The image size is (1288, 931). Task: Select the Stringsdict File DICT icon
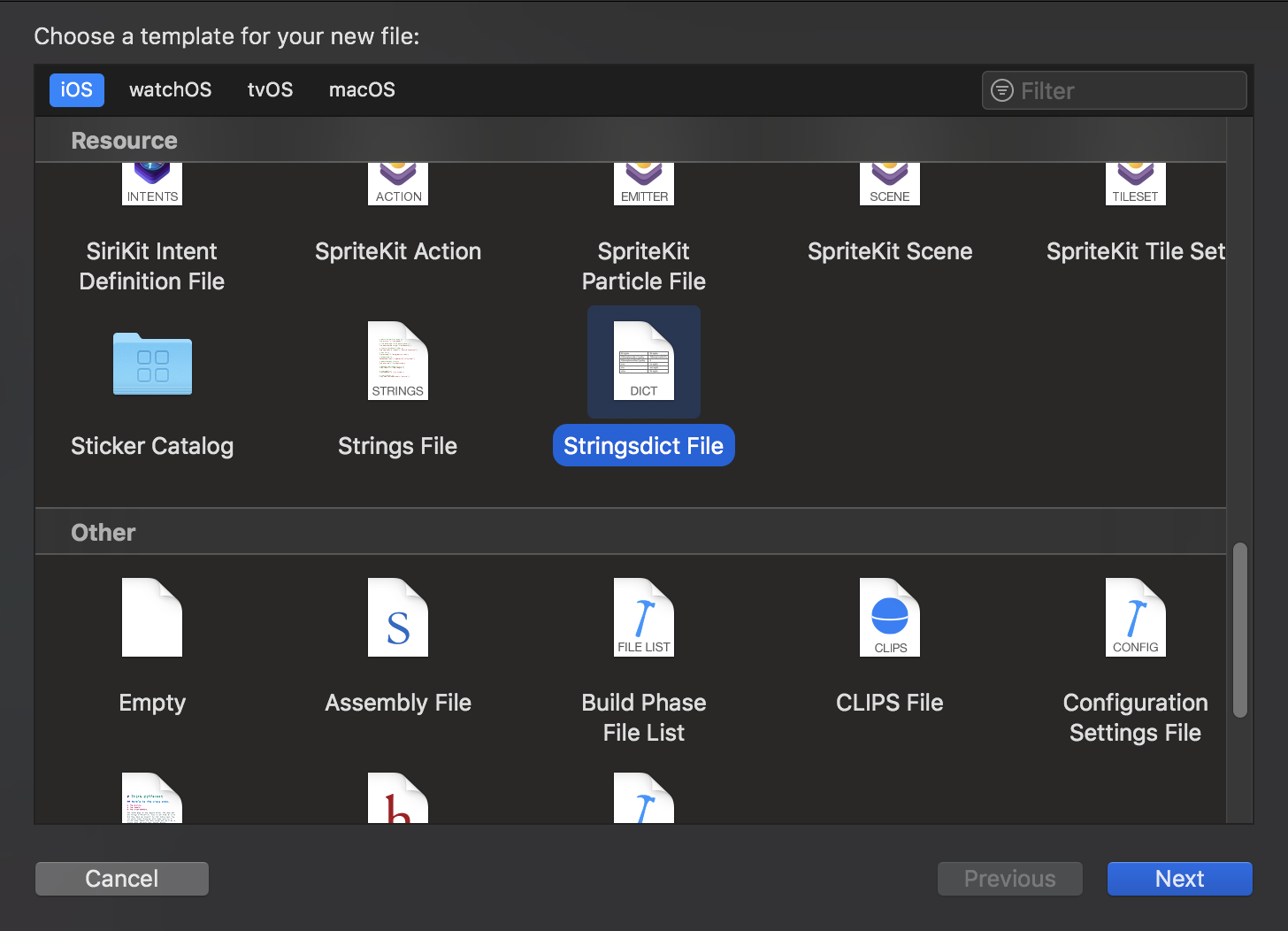[x=644, y=361]
